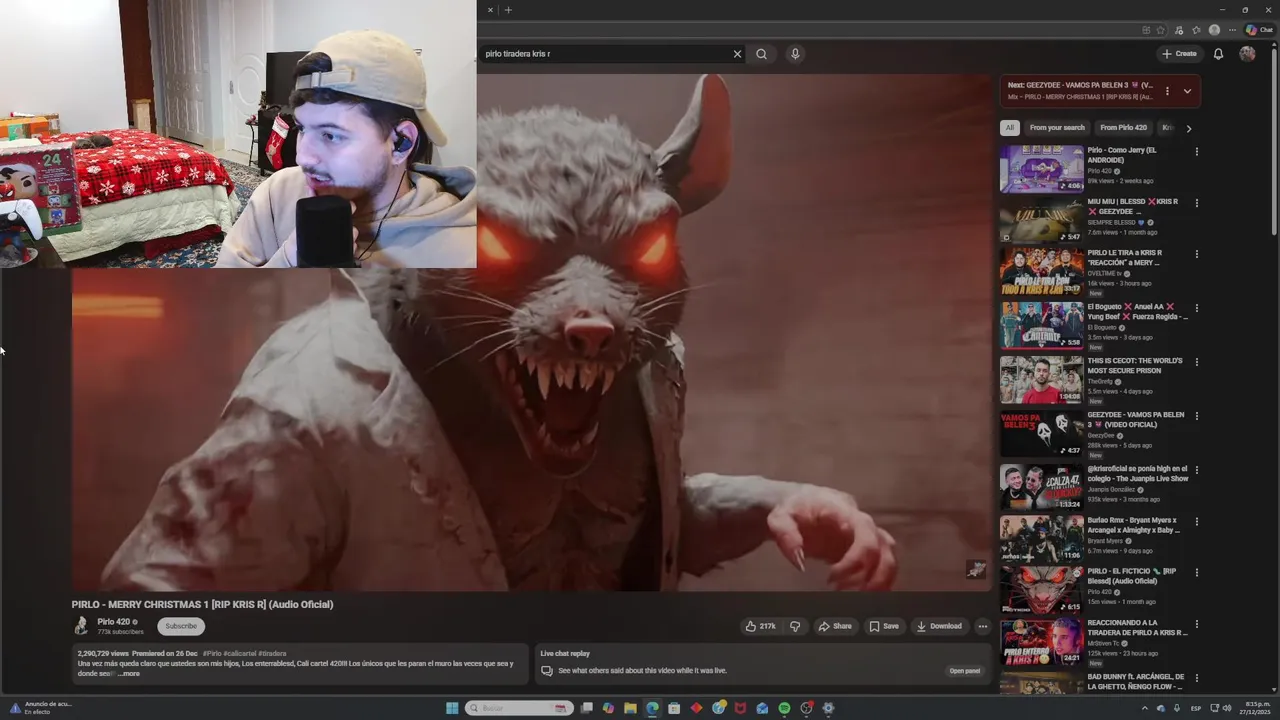Open options for the Next mix queue
Viewport: 1280px width, 720px height.
(x=1167, y=91)
